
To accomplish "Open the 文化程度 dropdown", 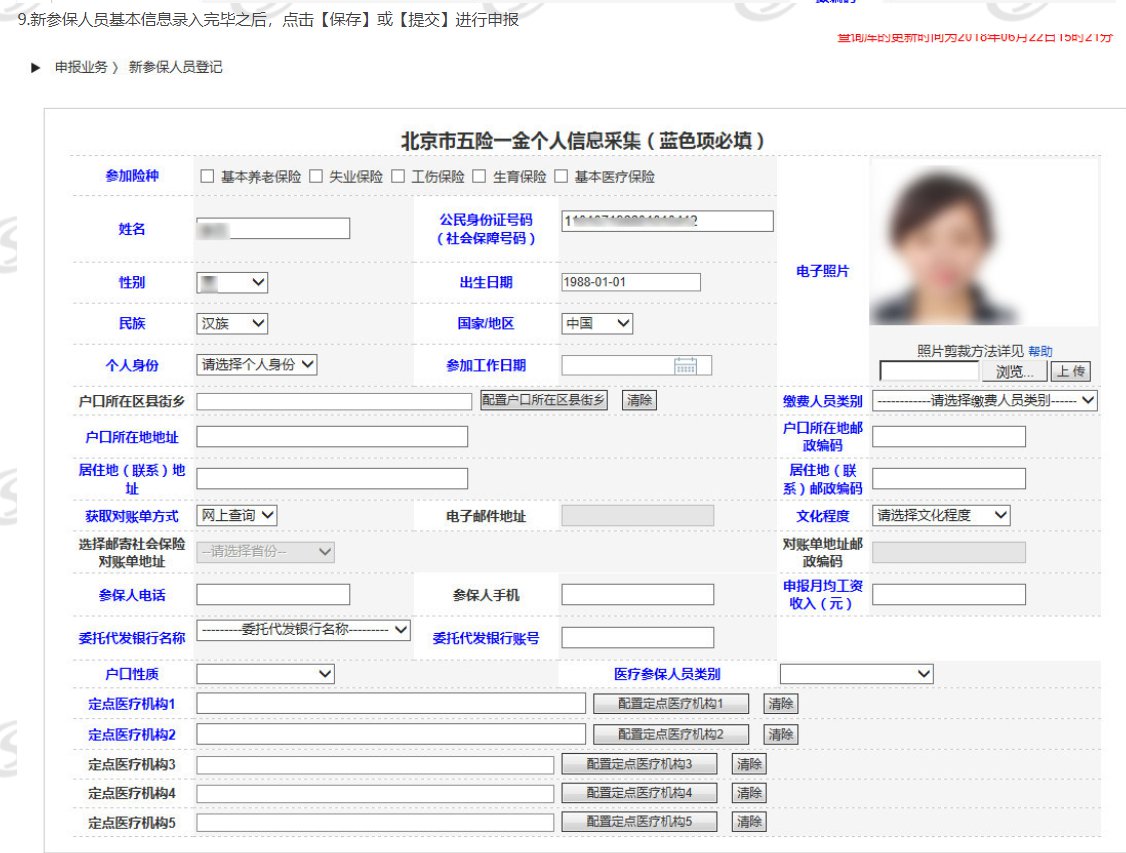I will 942,516.
